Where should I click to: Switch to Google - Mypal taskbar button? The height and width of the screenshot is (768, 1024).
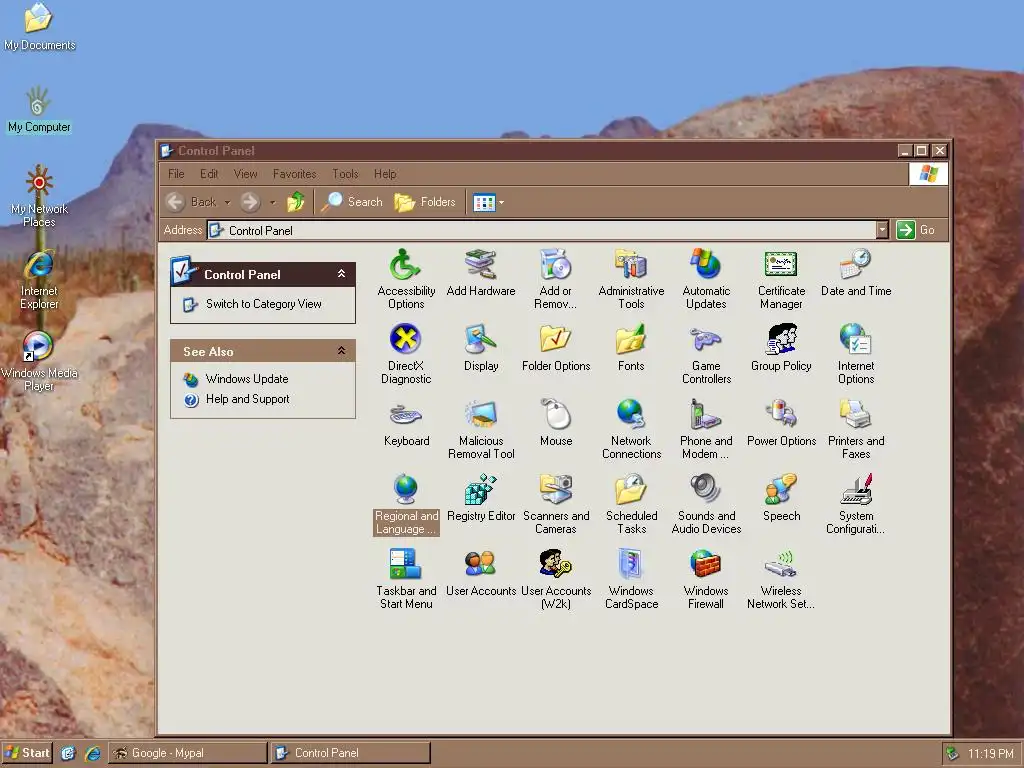point(188,753)
